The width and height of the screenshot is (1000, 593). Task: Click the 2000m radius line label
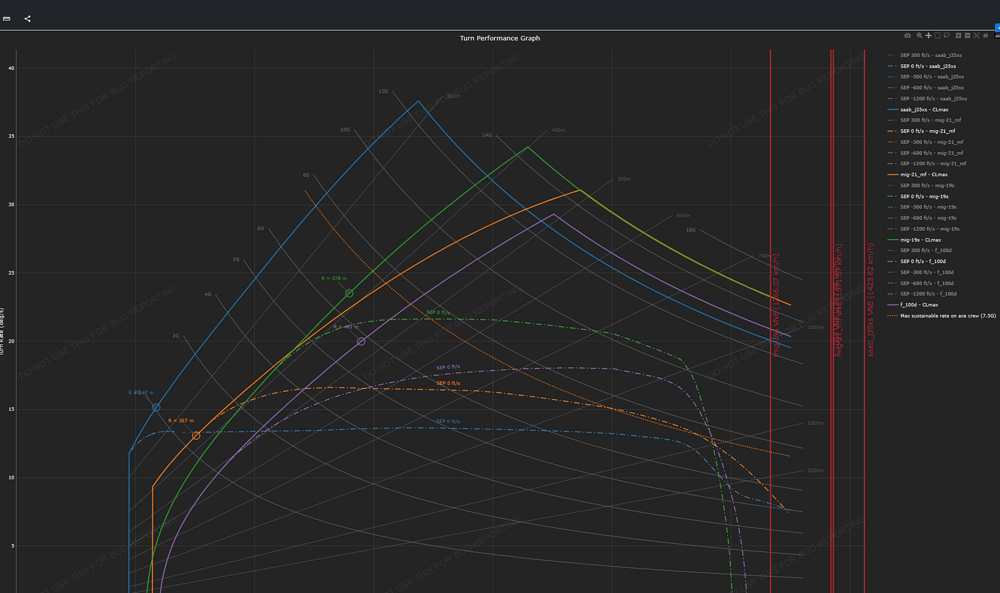click(815, 471)
